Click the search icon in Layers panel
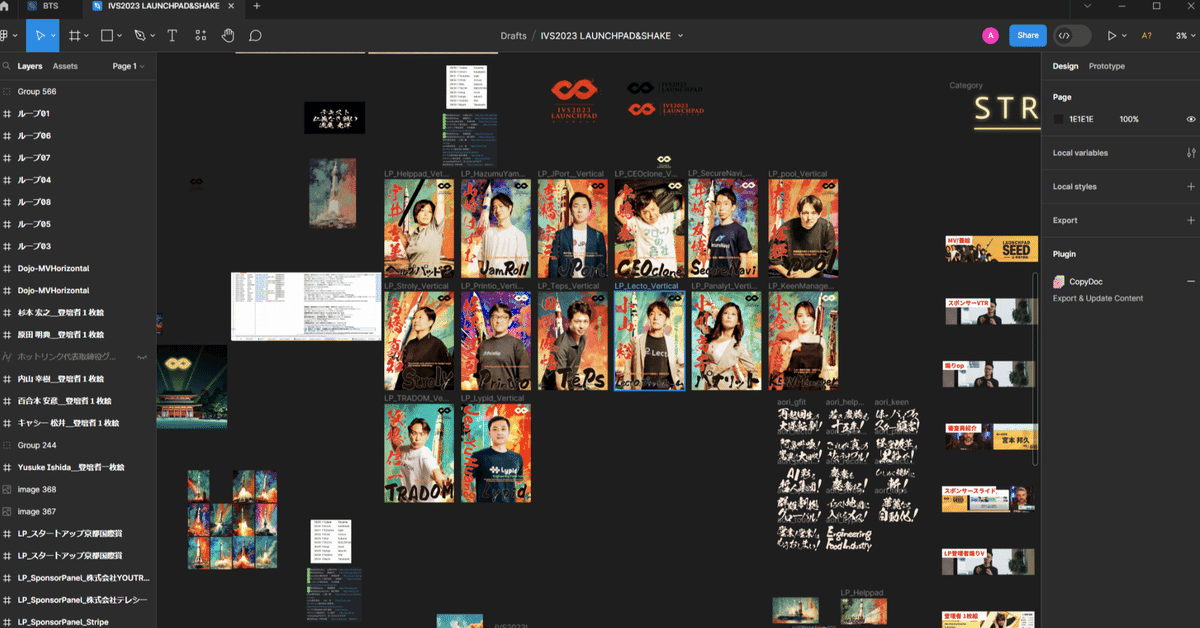Screen dimensions: 1200x628 click(6, 66)
